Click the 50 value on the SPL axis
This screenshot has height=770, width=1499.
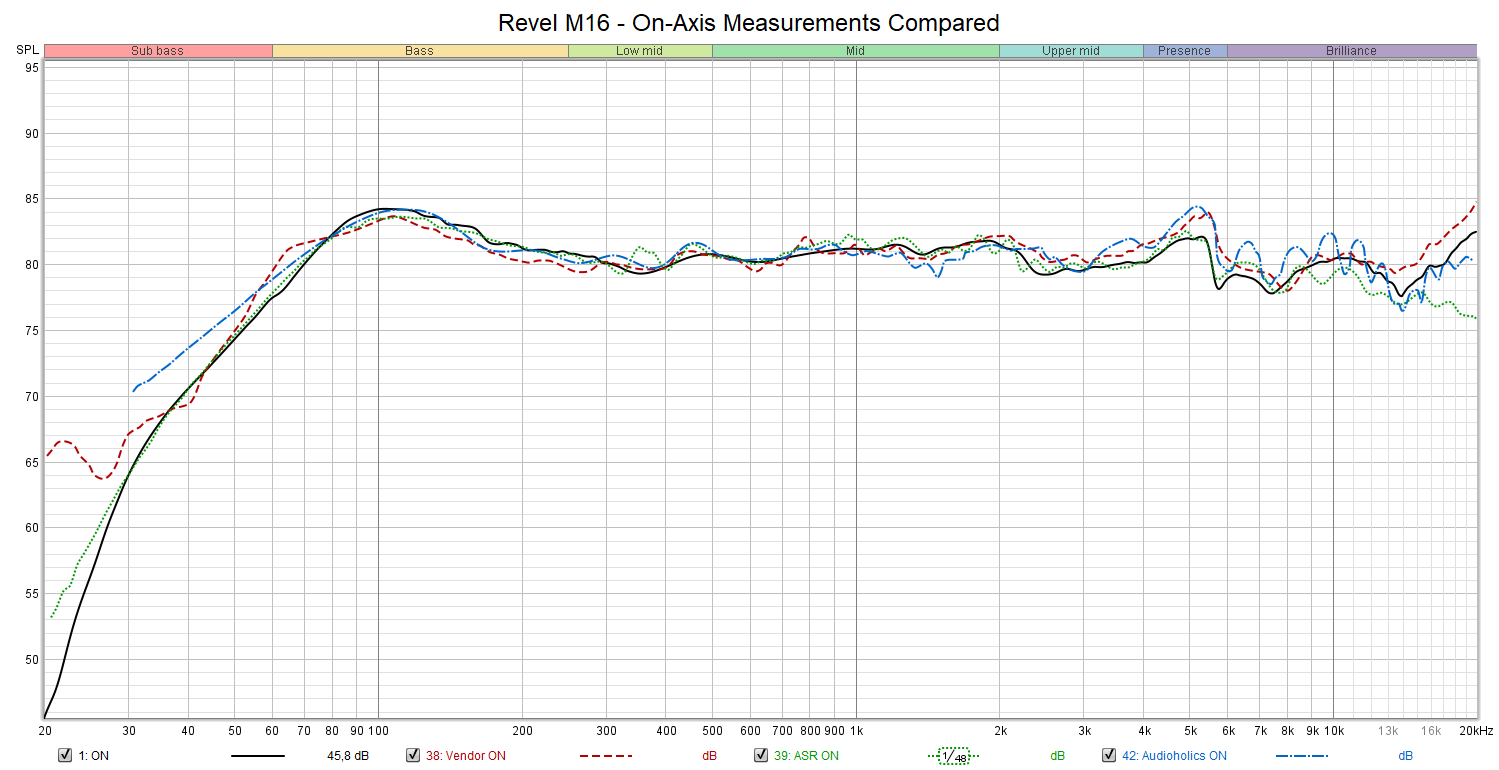(x=32, y=659)
